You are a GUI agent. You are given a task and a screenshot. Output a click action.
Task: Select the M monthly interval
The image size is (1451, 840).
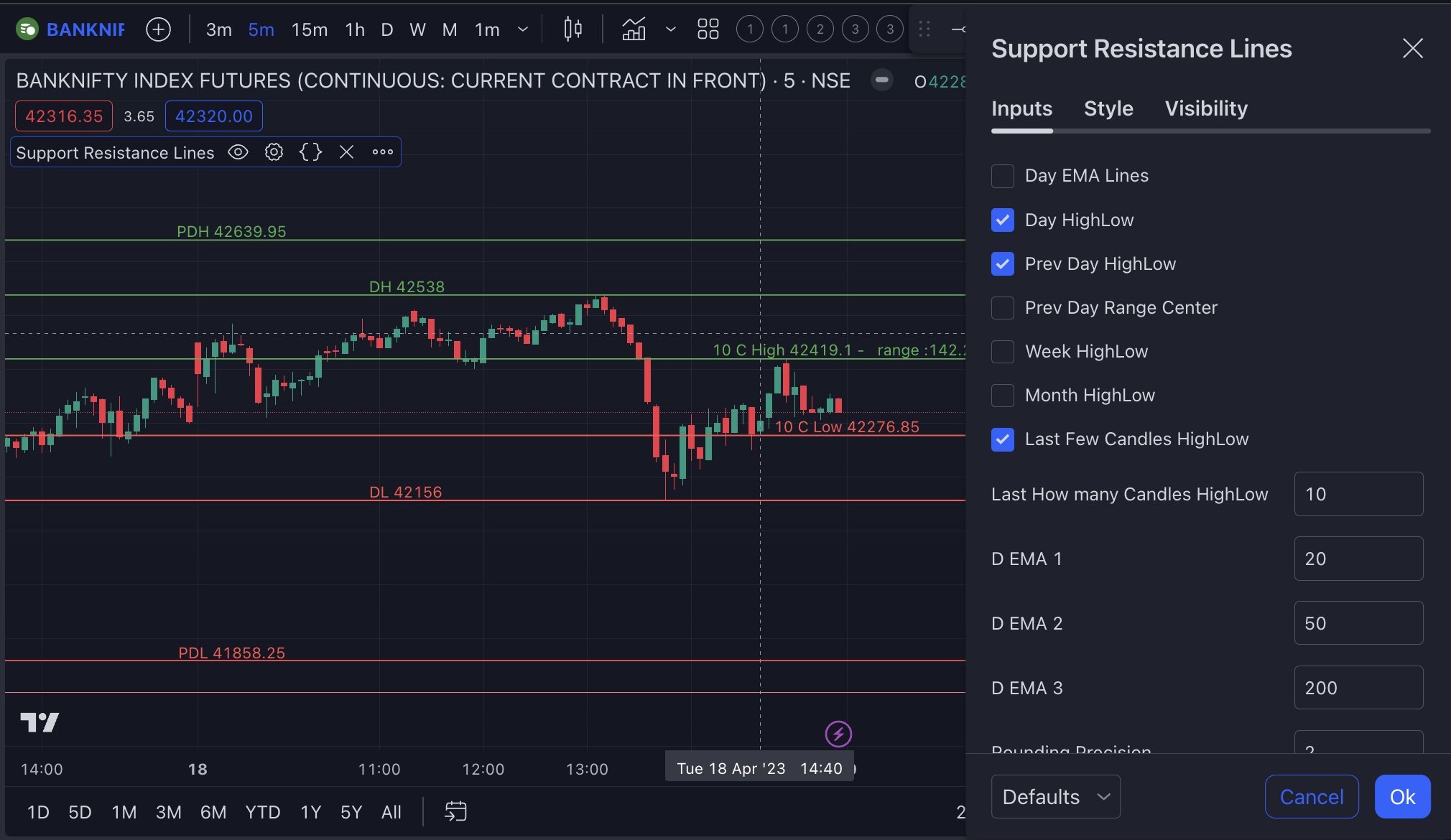[x=450, y=29]
